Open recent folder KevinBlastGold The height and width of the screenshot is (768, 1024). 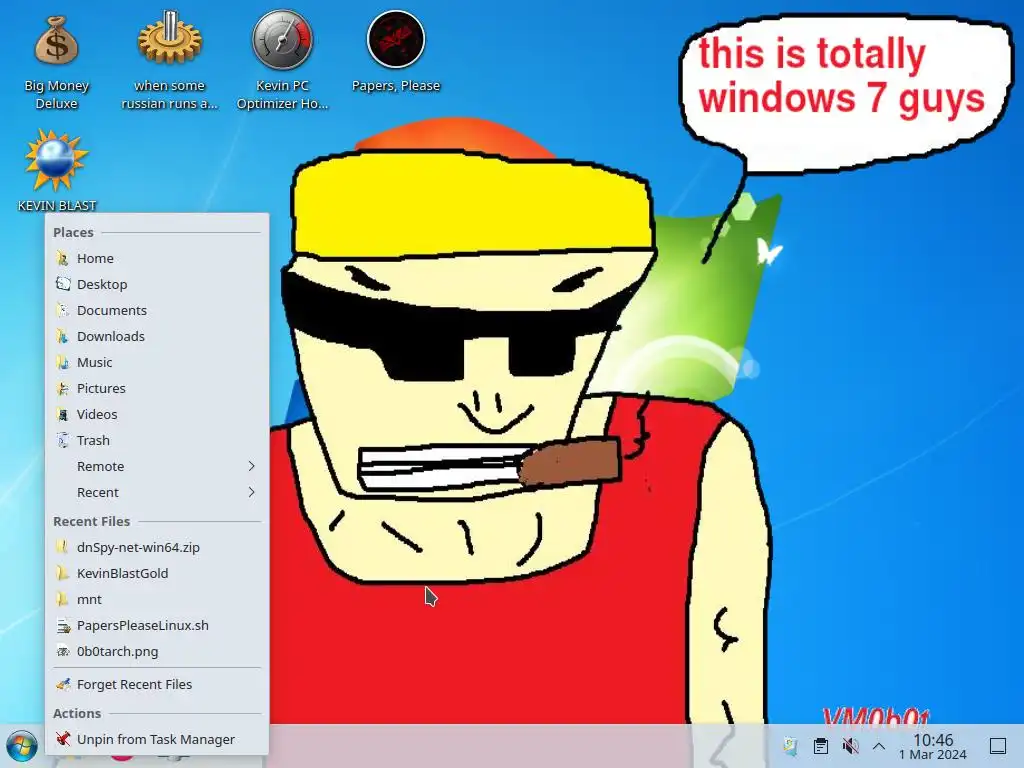coord(157,573)
